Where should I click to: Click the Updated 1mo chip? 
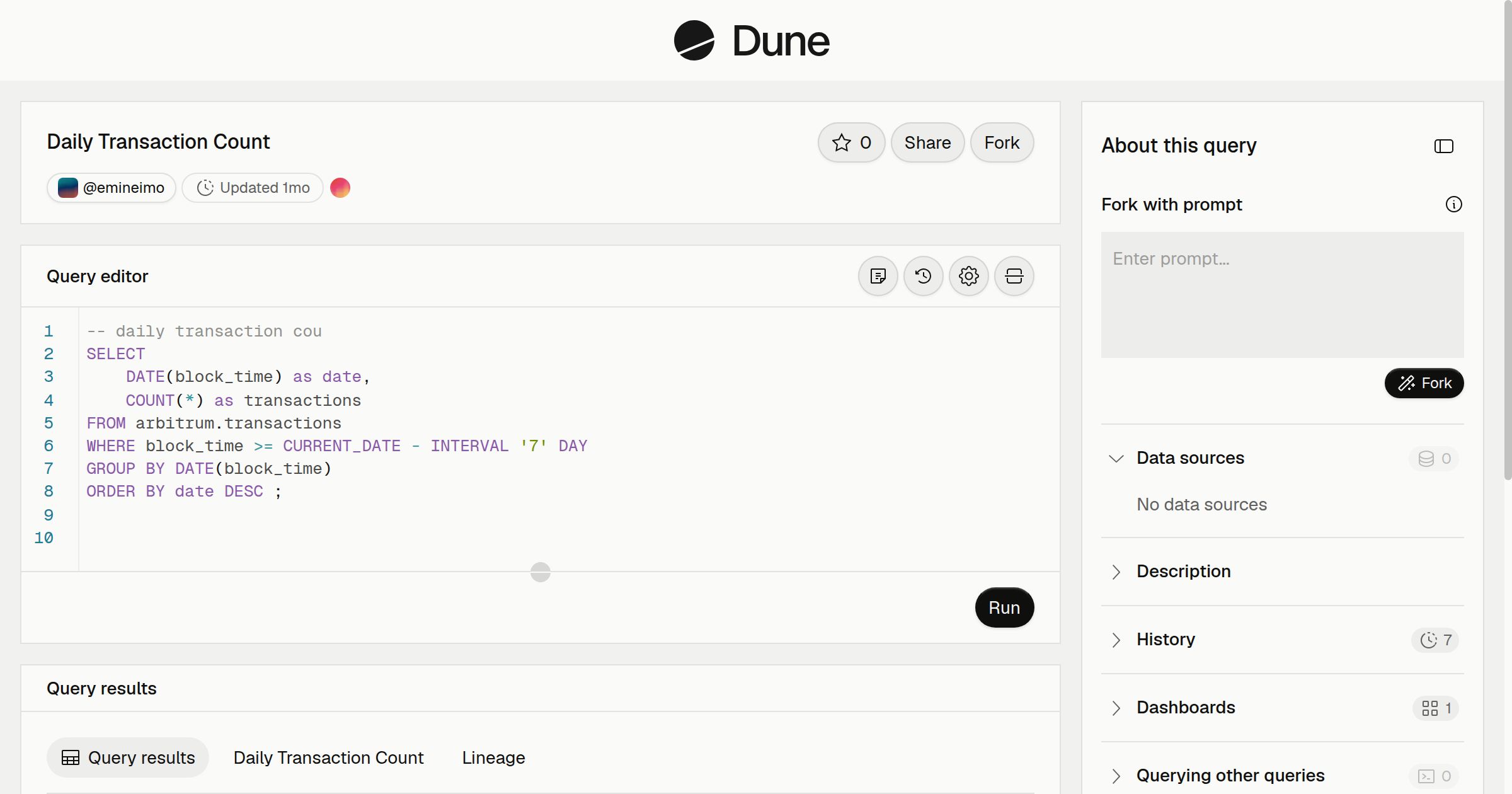pyautogui.click(x=253, y=188)
